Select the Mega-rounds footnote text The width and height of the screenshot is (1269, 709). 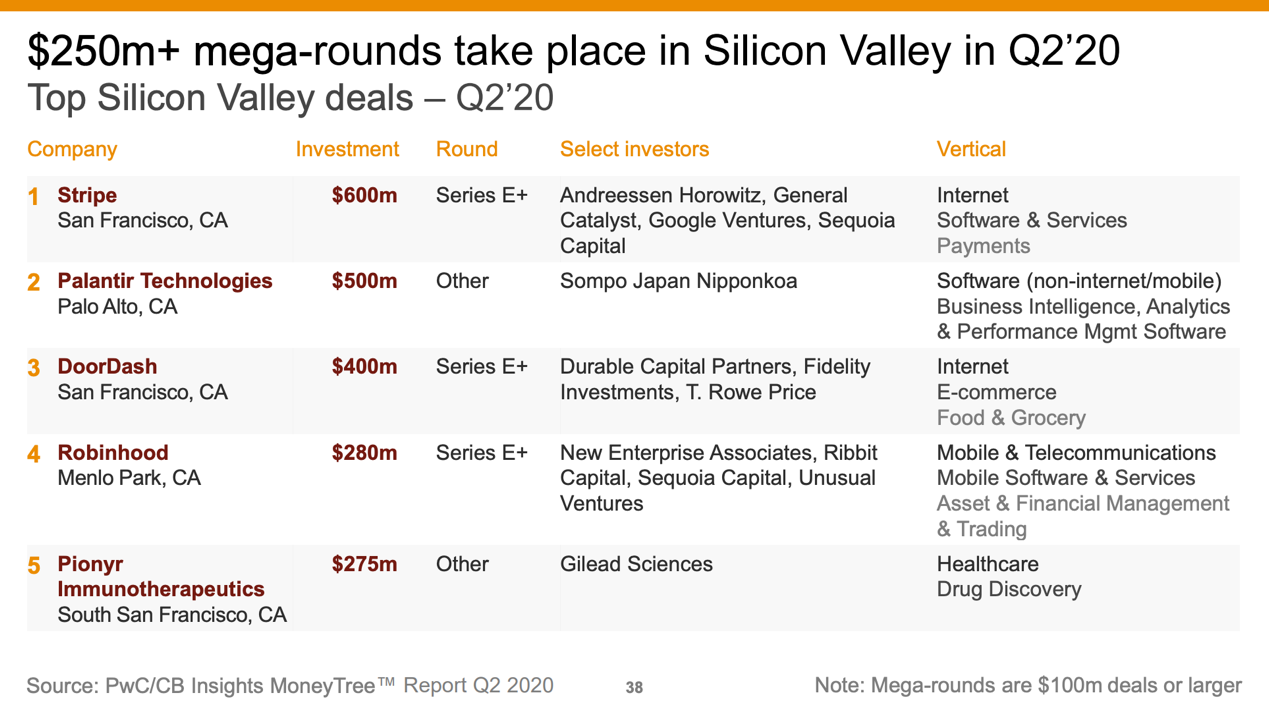tap(1028, 686)
